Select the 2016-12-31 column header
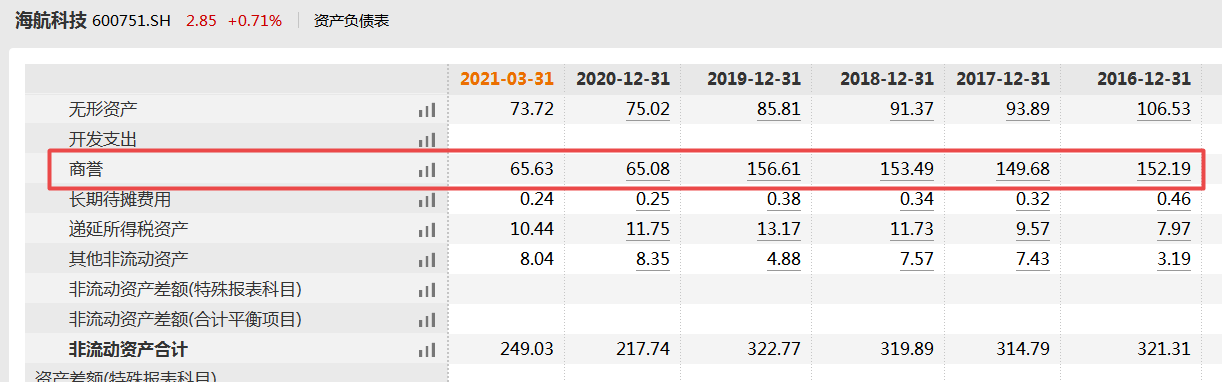Image resolution: width=1222 pixels, height=382 pixels. point(1144,78)
